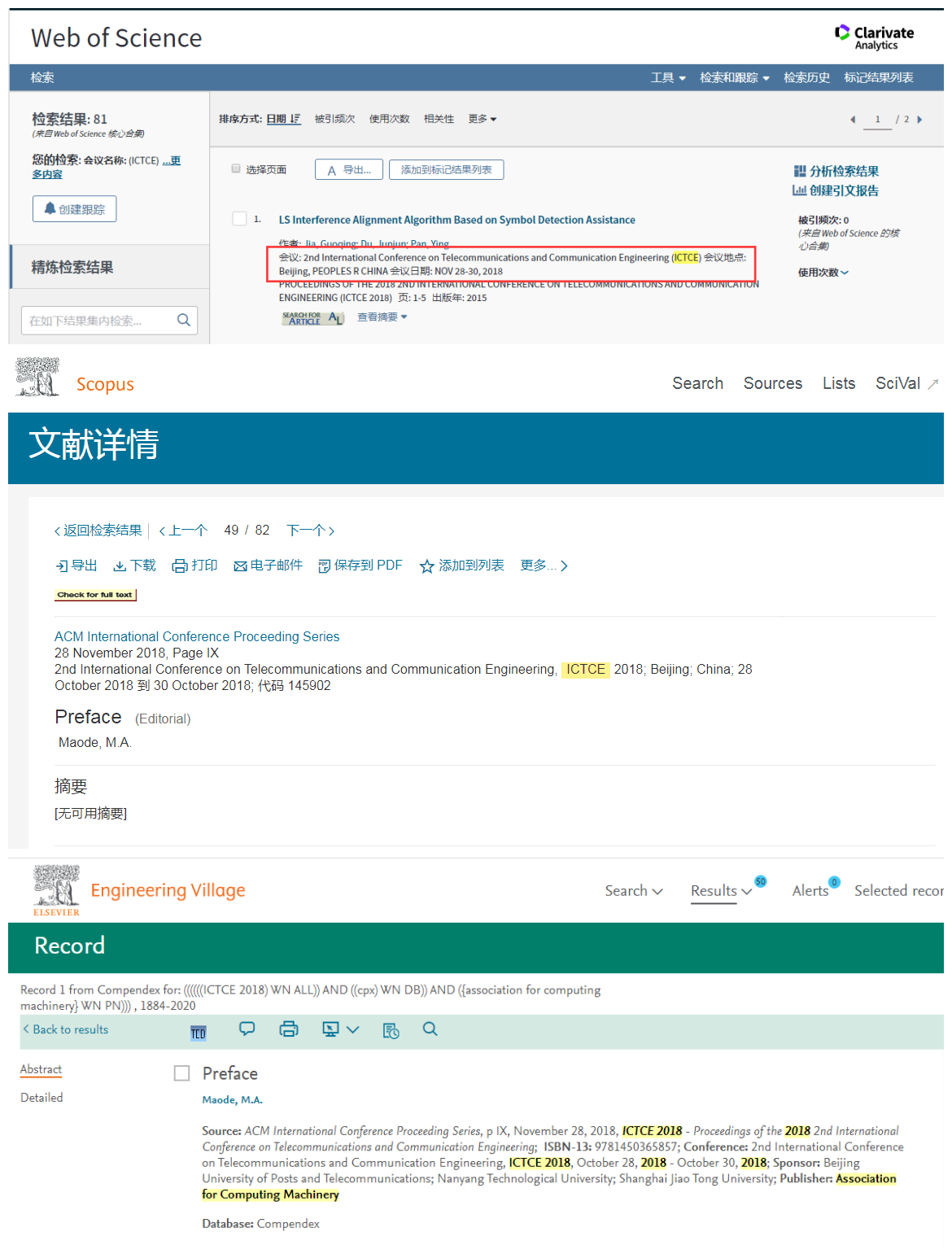Screen dimensions: 952x1258
Task: Switch to the Detailed tab
Action: point(41,1098)
